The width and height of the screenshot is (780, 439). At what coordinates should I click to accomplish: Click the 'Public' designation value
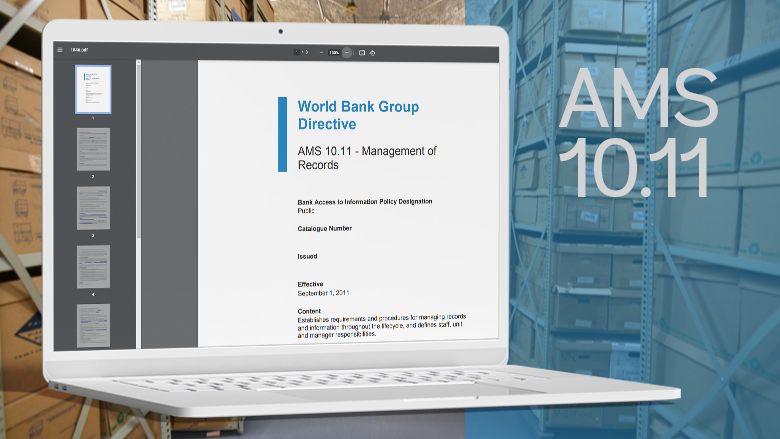(x=306, y=211)
